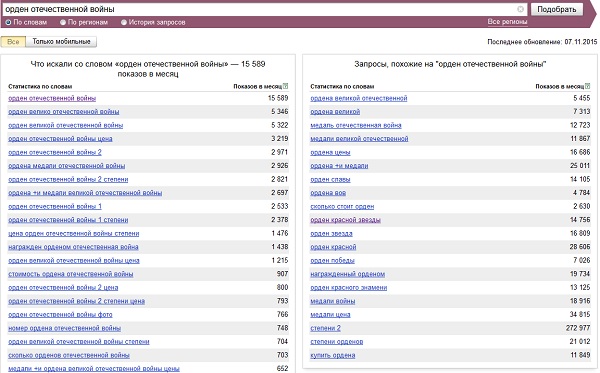This screenshot has height=373, width=600.
Task: Open help icon beside left Показов в месяц
Action: tap(285, 86)
